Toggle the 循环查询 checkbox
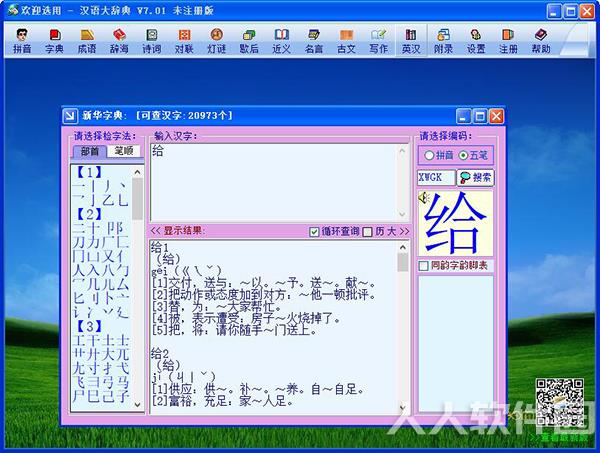 (x=314, y=232)
